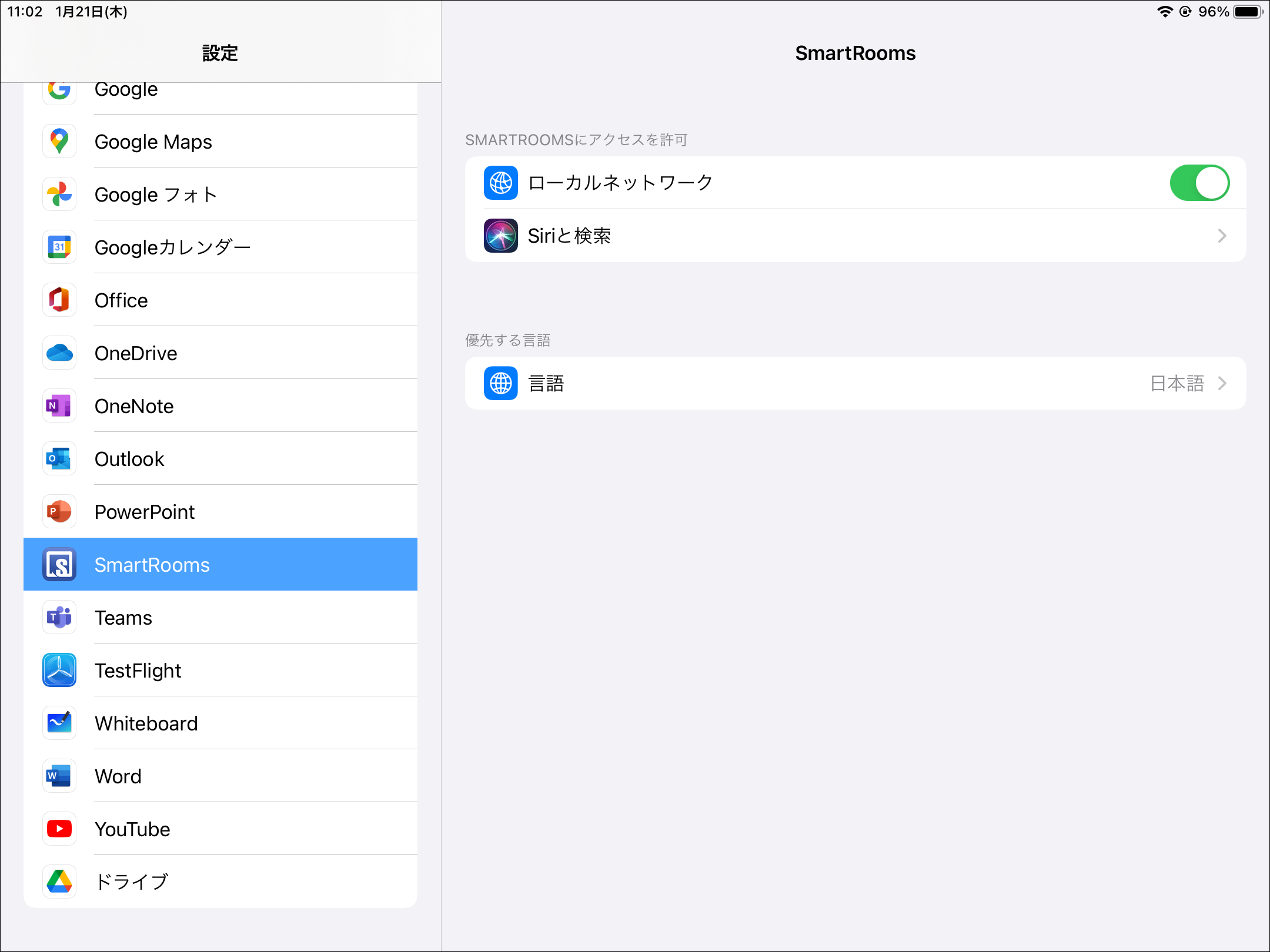Tap the Microsoft Teams icon
The width and height of the screenshot is (1270, 952).
pyautogui.click(x=59, y=618)
